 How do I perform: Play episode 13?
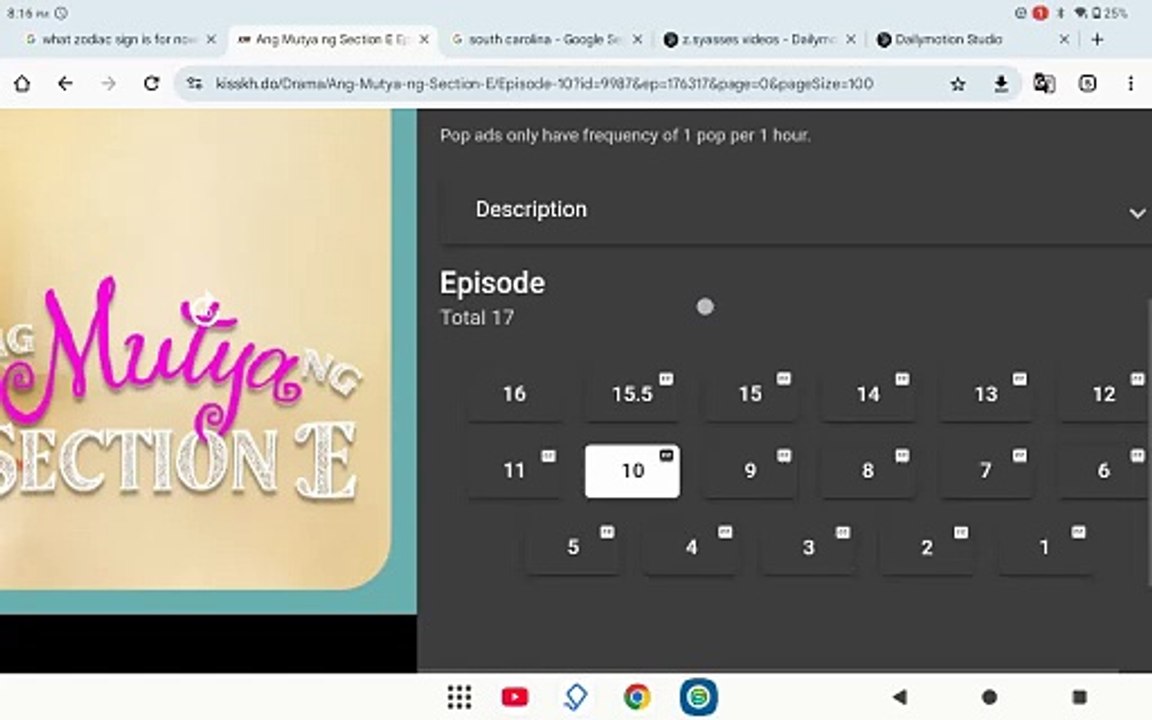[x=986, y=394]
